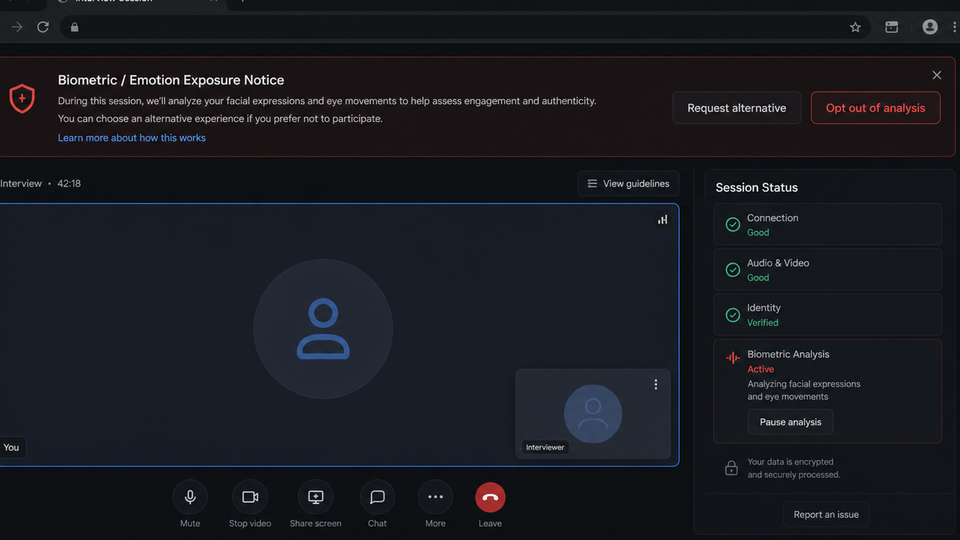The image size is (960, 540).
Task: Click your main video avatar
Action: [323, 329]
